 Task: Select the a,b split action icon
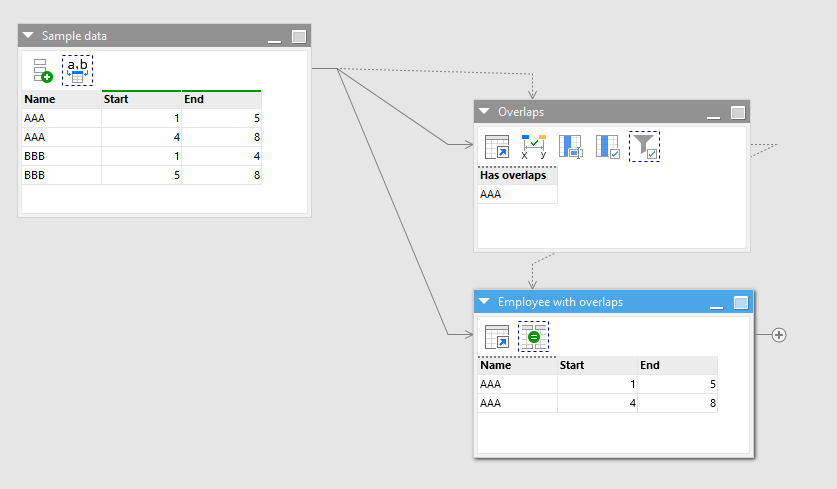click(x=77, y=70)
